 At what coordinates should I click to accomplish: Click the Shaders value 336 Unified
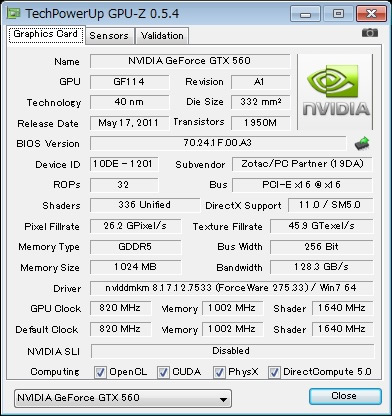145,205
